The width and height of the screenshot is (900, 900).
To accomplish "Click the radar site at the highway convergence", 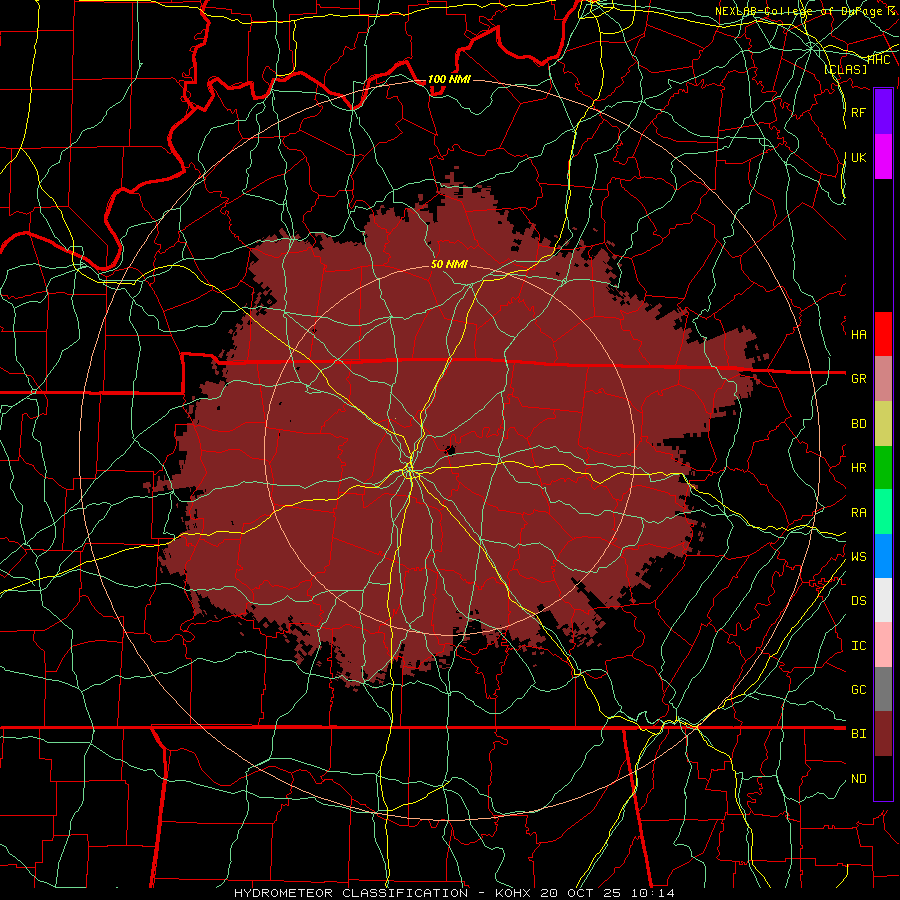I will (409, 472).
